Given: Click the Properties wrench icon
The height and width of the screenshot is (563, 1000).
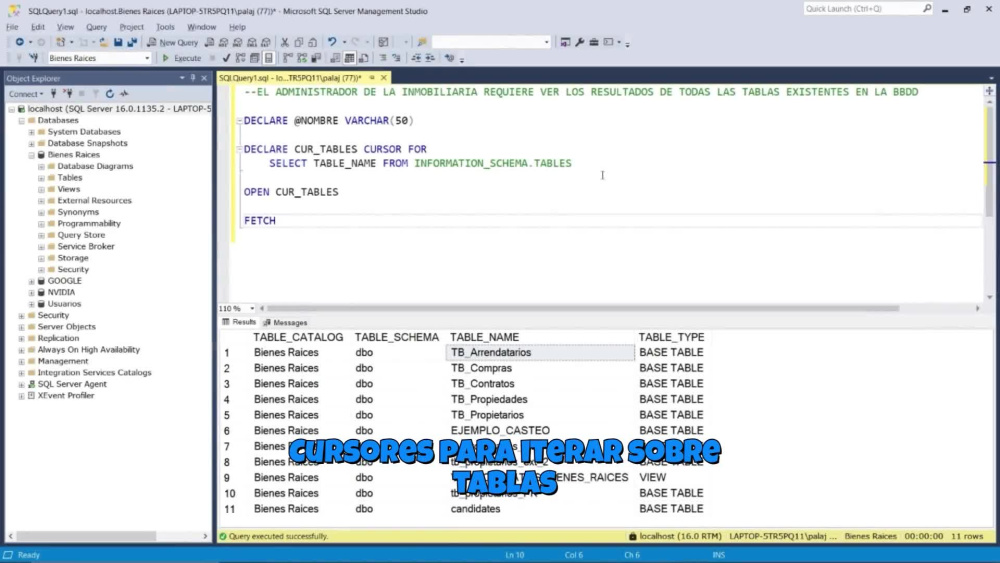Looking at the screenshot, I should coord(580,42).
